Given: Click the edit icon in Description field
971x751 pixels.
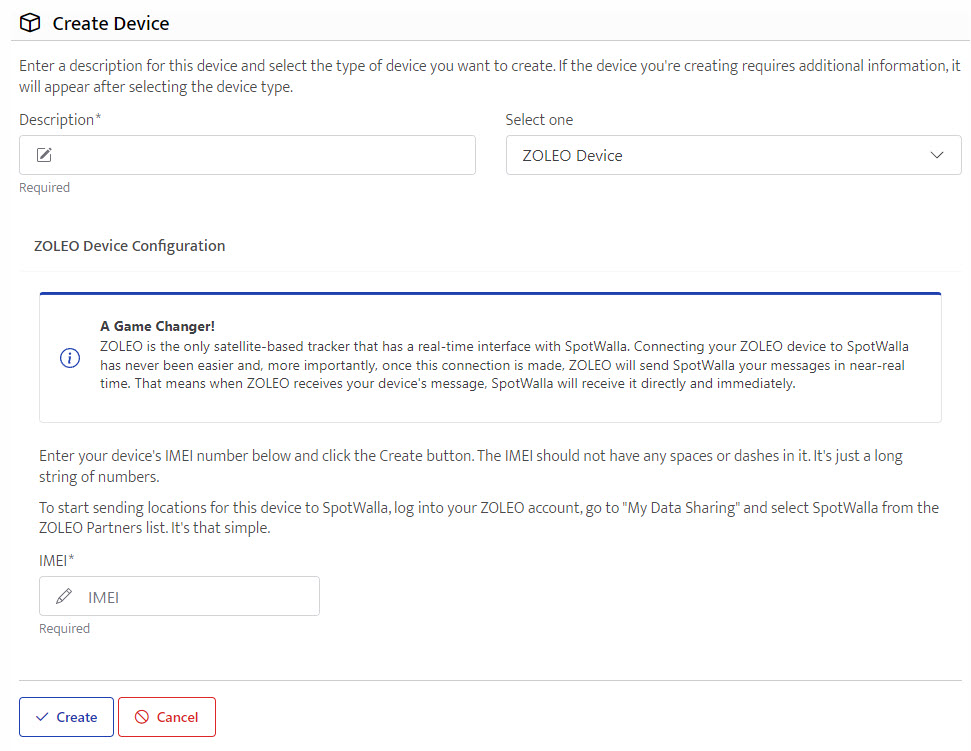Looking at the screenshot, I should coord(44,155).
